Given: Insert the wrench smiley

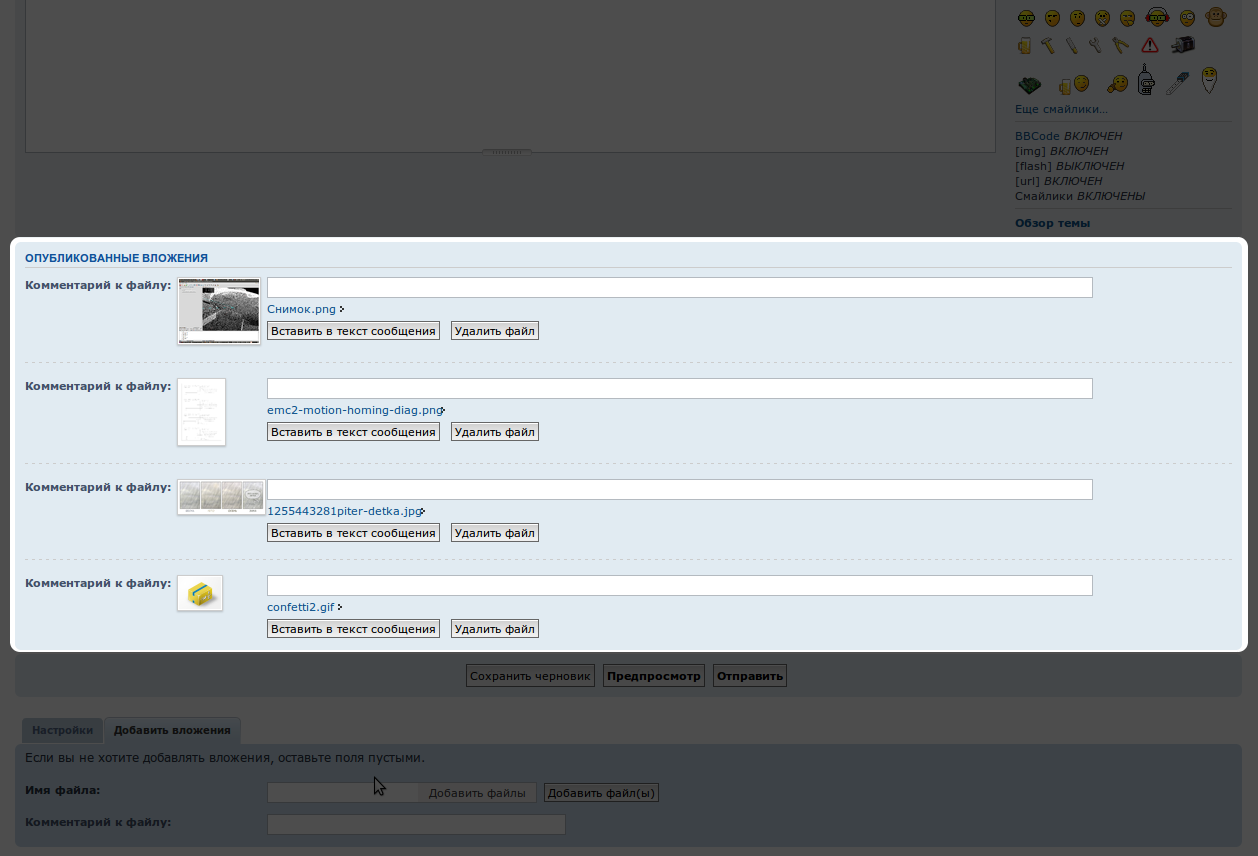Looking at the screenshot, I should click(x=1095, y=45).
